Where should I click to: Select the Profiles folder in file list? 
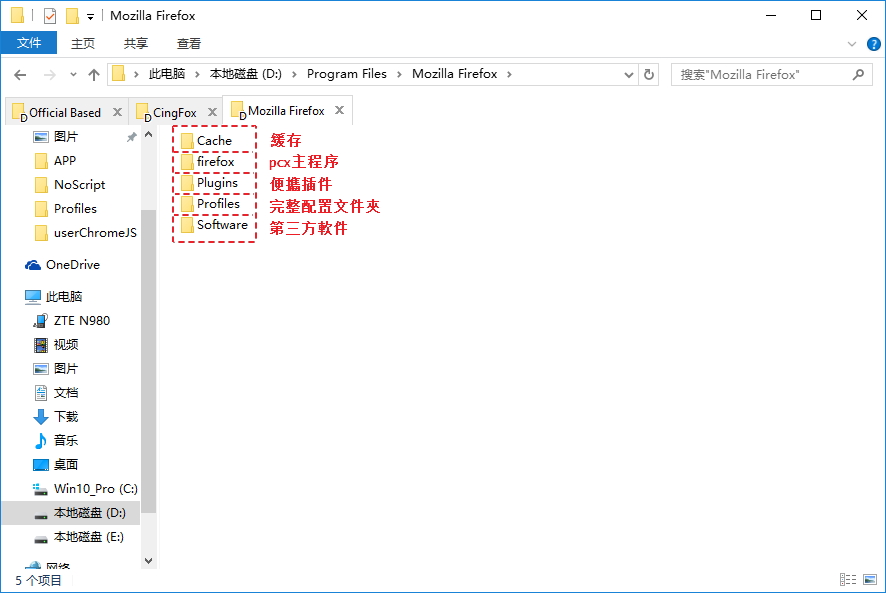(211, 204)
